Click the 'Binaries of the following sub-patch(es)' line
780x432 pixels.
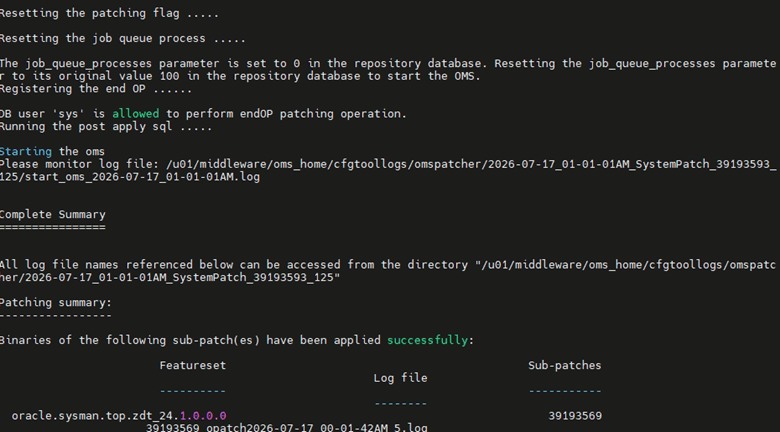coord(237,340)
